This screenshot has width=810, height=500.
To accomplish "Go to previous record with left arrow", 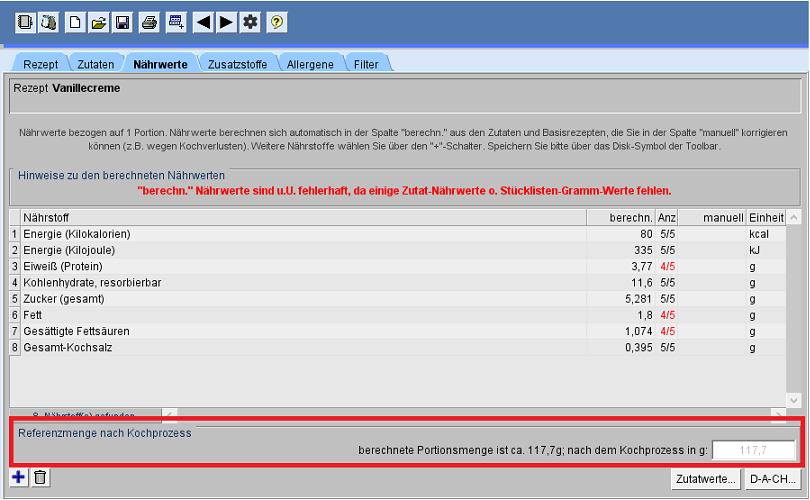I will [x=203, y=21].
